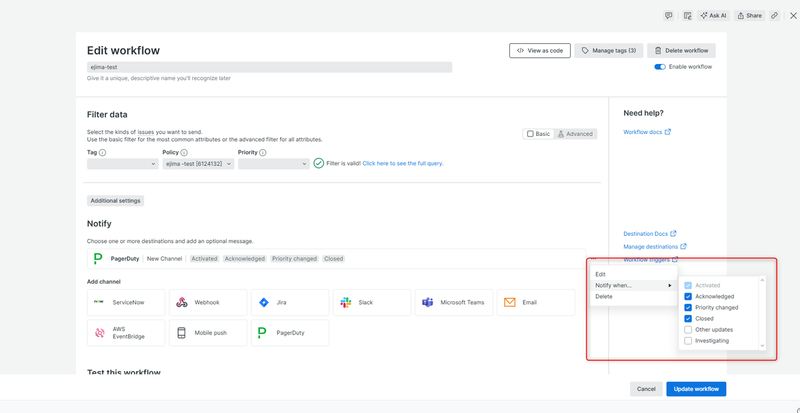Uncheck the Priority changed checkbox
Screen dimensions: 800x413
click(688, 308)
